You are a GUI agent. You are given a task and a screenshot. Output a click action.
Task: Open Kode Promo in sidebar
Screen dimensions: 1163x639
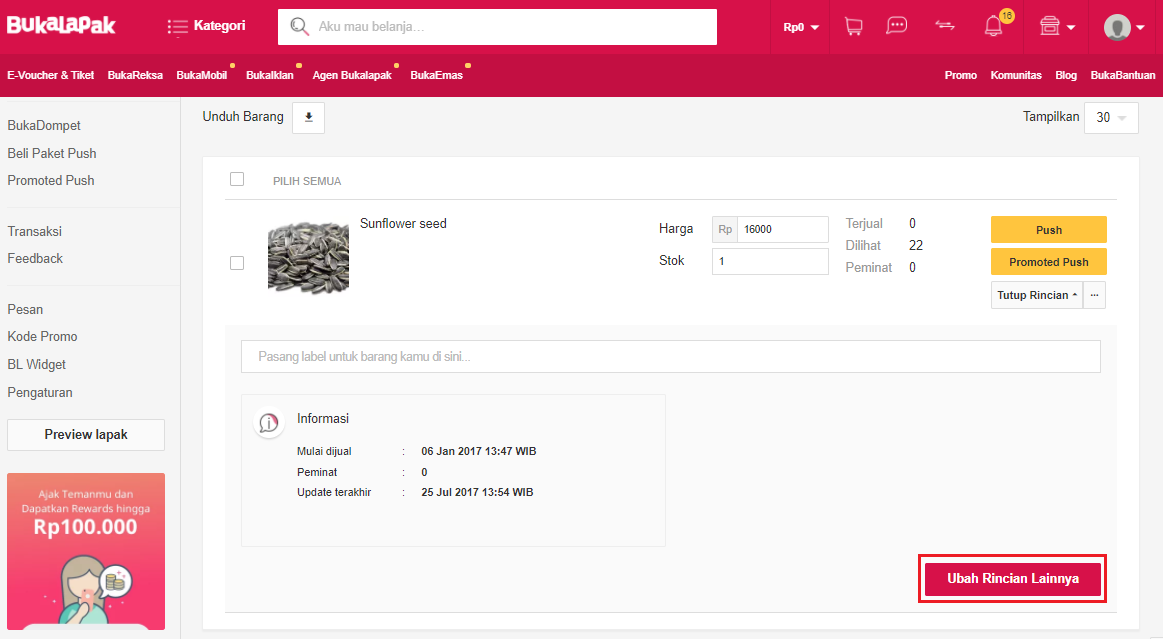click(x=42, y=337)
